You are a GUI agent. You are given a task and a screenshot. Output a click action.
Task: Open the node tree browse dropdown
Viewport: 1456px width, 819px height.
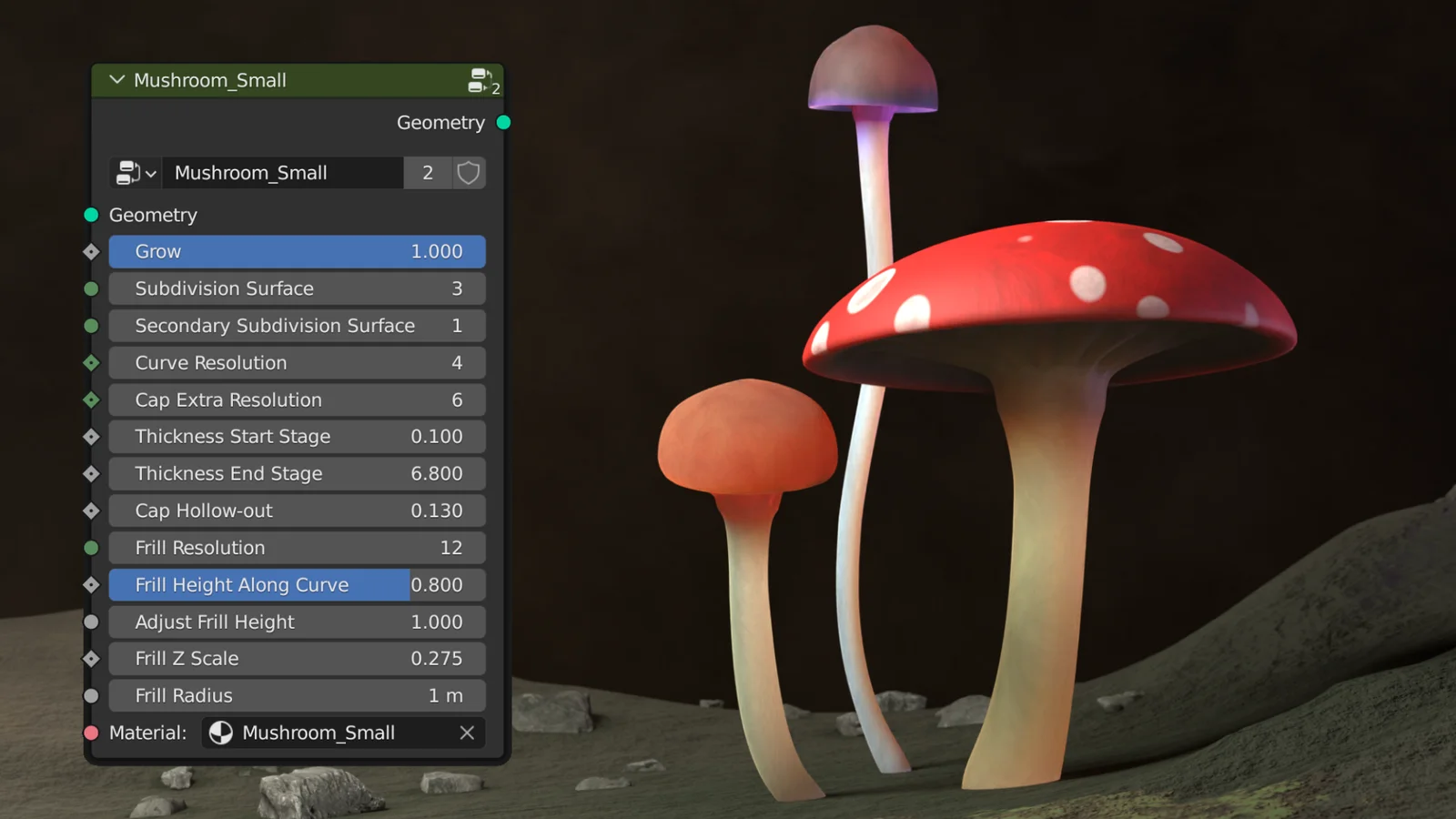click(x=136, y=173)
